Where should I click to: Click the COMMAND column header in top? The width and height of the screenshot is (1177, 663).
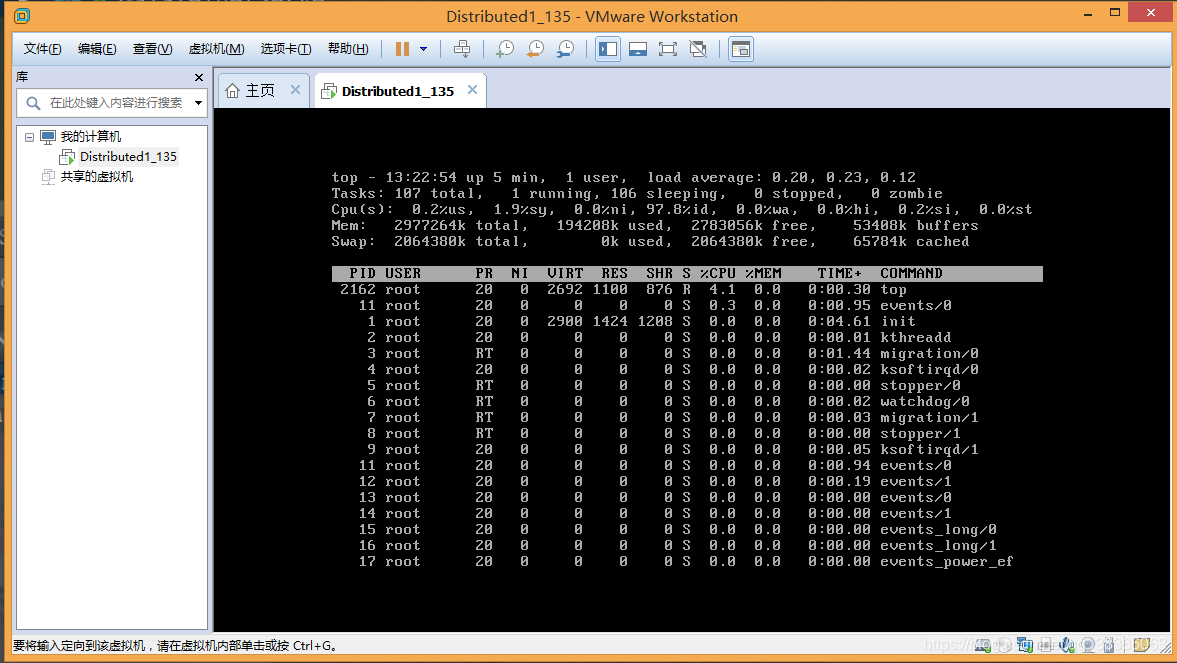pyautogui.click(x=911, y=273)
